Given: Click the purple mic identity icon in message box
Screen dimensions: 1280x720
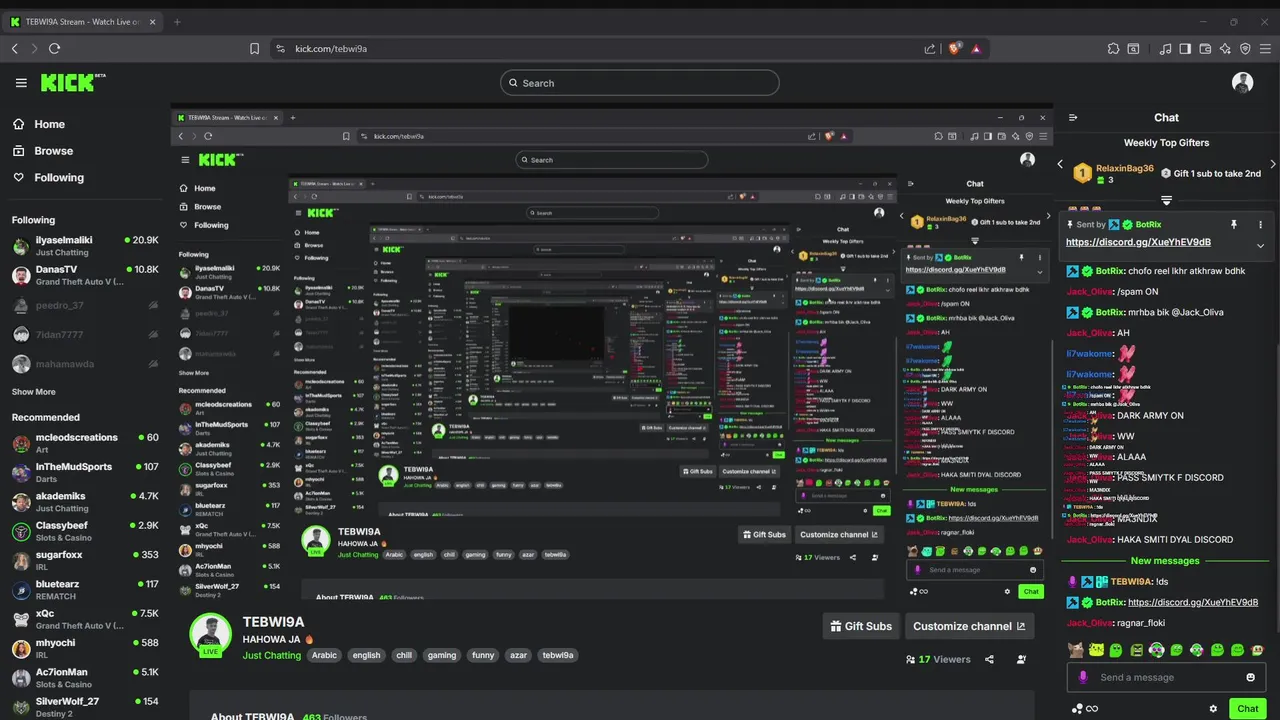Looking at the screenshot, I should 1082,677.
